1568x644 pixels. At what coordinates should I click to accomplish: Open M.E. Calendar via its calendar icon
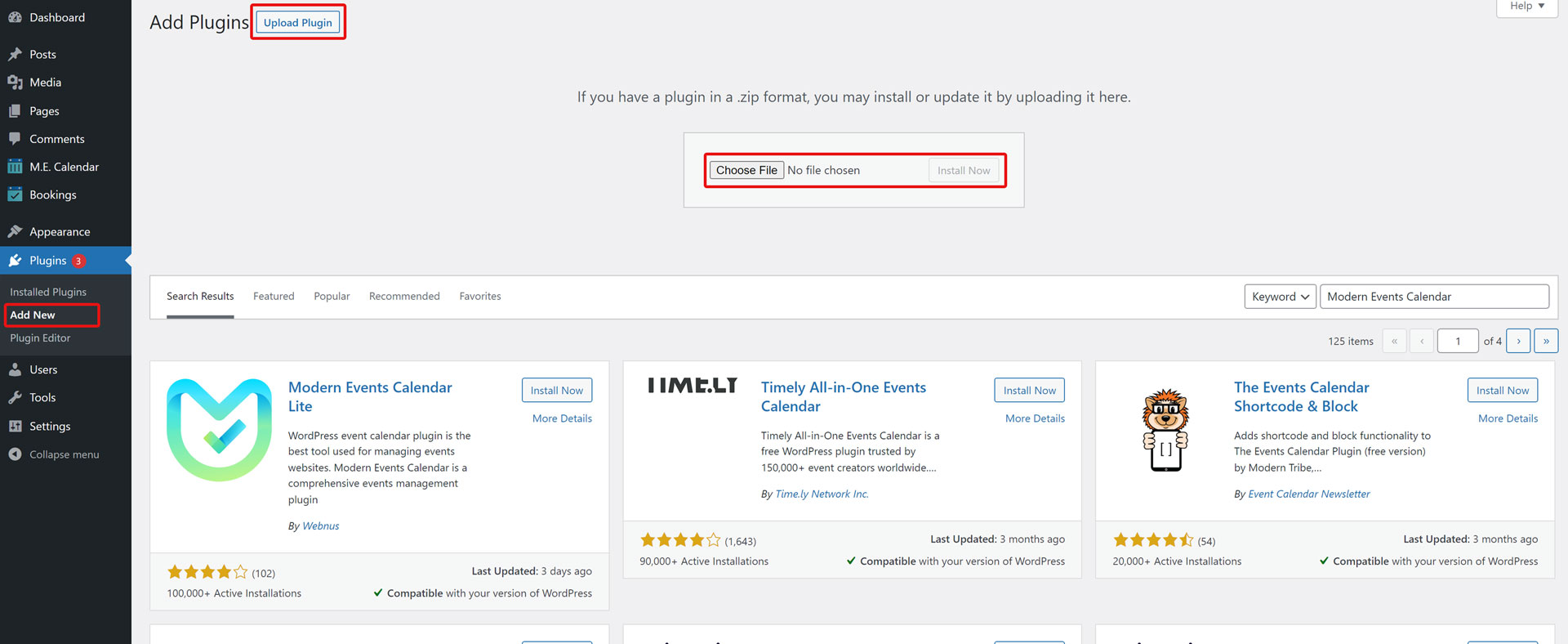point(15,167)
